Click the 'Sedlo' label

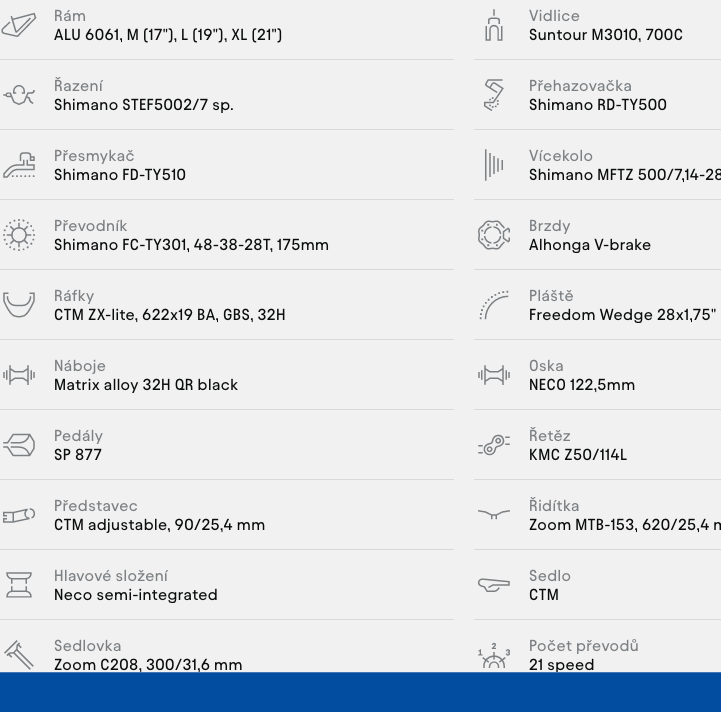pyautogui.click(x=549, y=576)
